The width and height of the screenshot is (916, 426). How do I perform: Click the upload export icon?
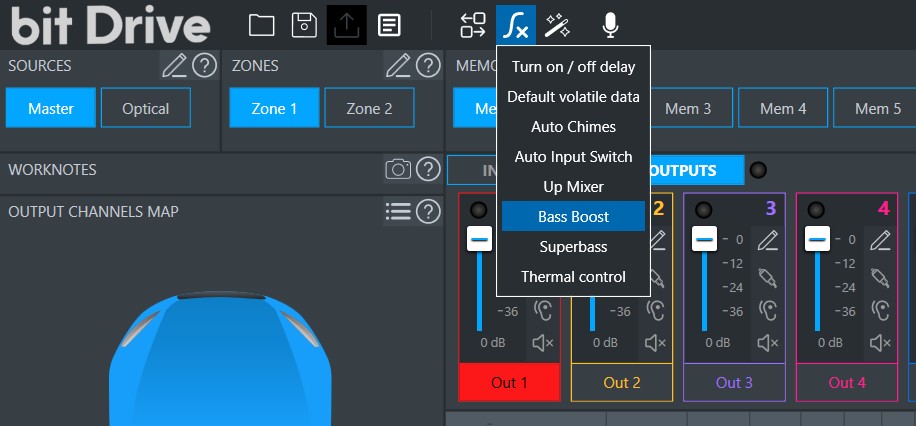[x=347, y=25]
